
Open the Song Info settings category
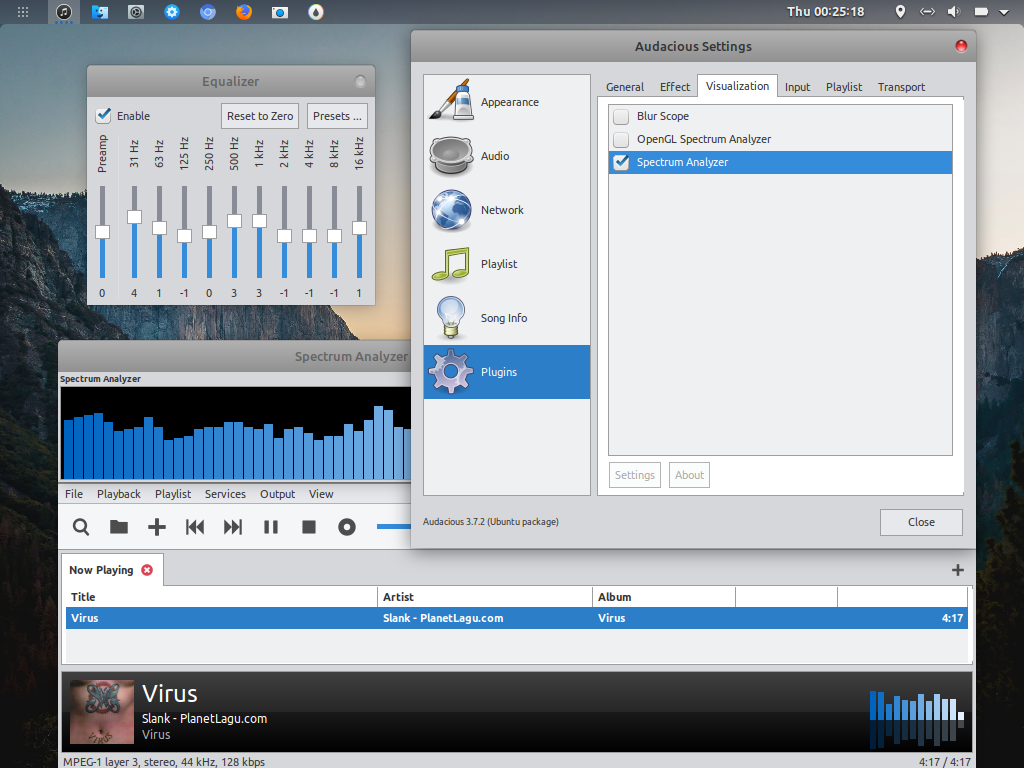(506, 318)
